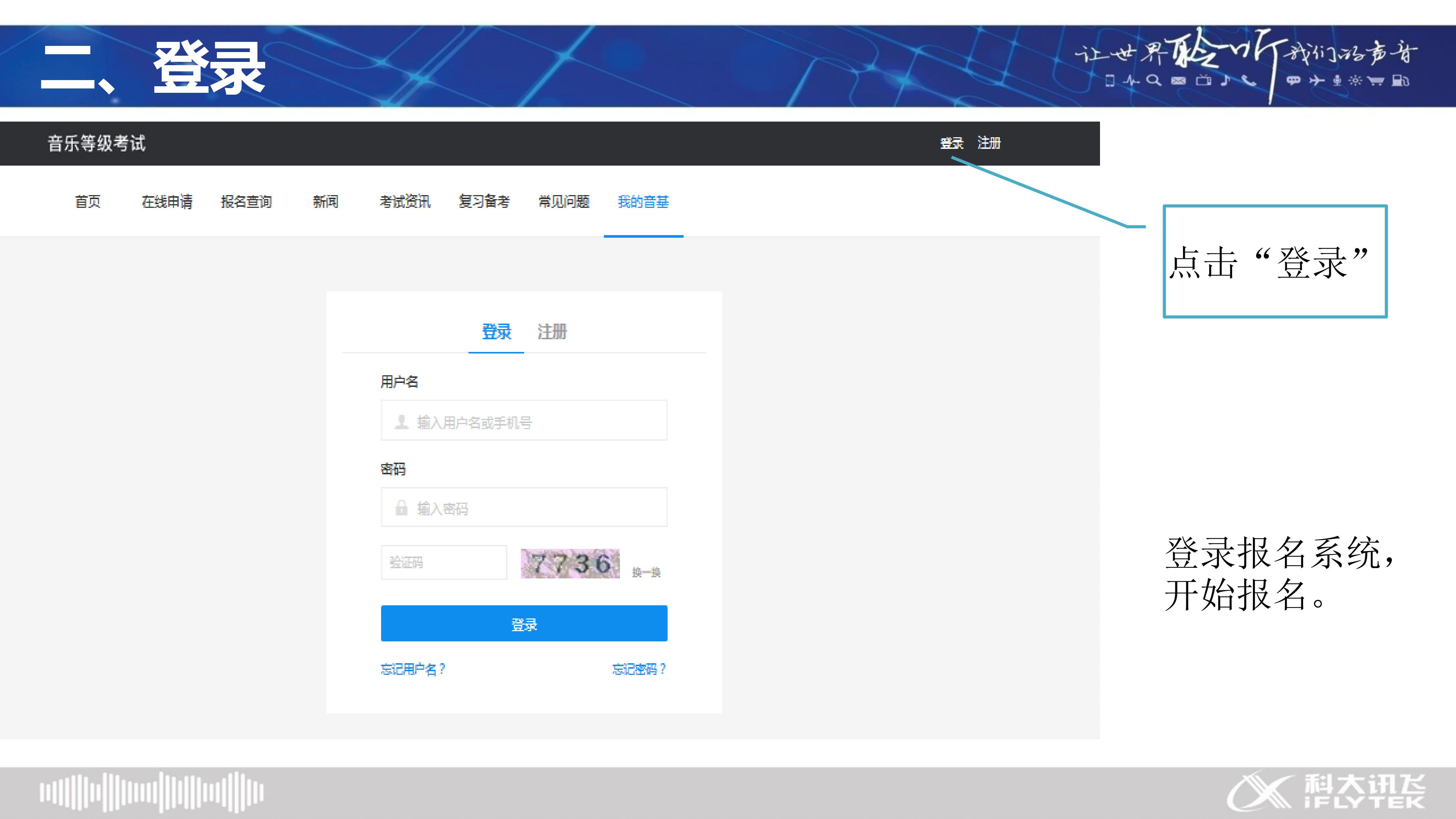This screenshot has width=1456, height=819.
Task: Click the lock icon in password field
Action: pos(401,507)
